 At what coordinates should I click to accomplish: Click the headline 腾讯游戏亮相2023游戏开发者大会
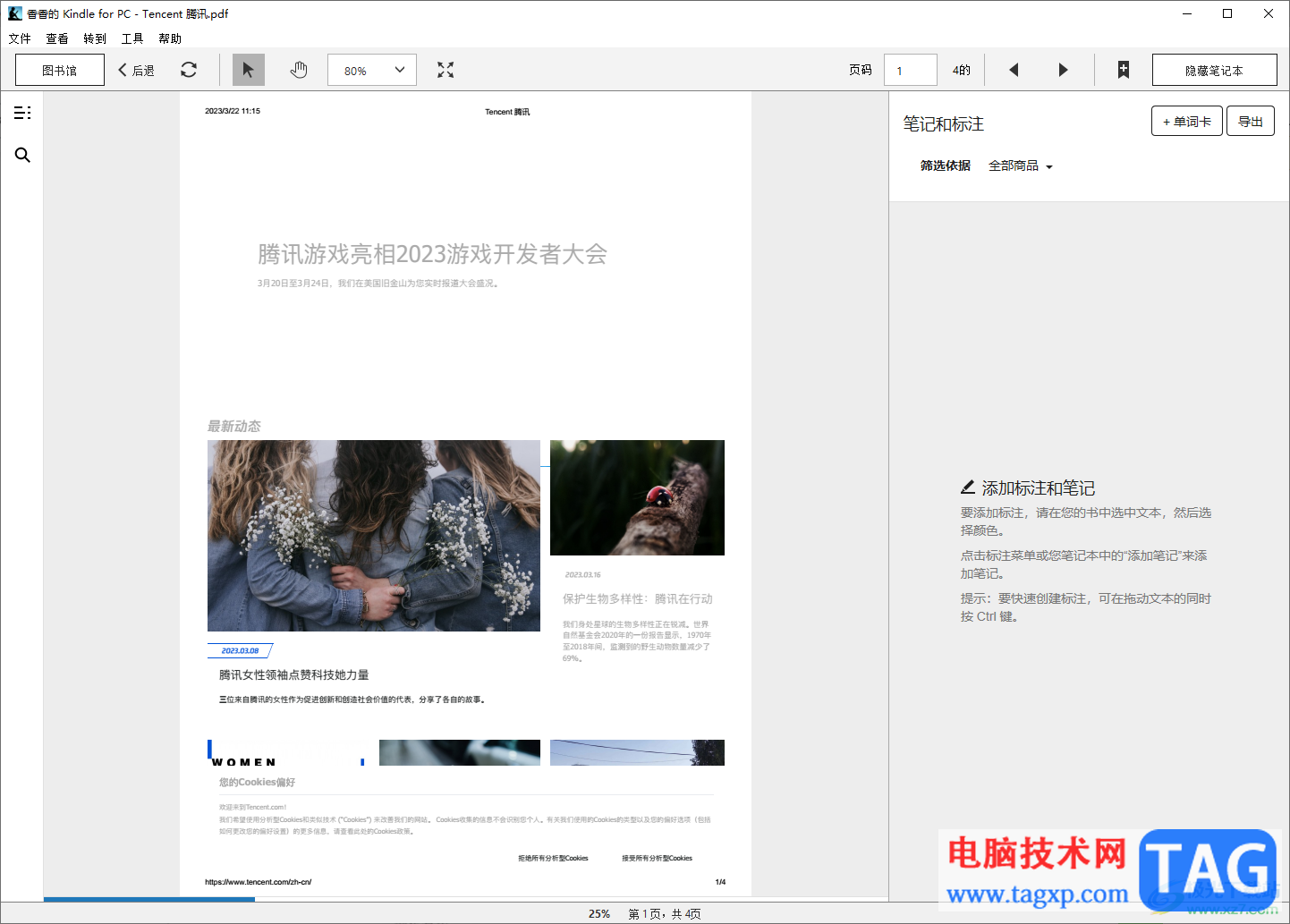coord(432,254)
